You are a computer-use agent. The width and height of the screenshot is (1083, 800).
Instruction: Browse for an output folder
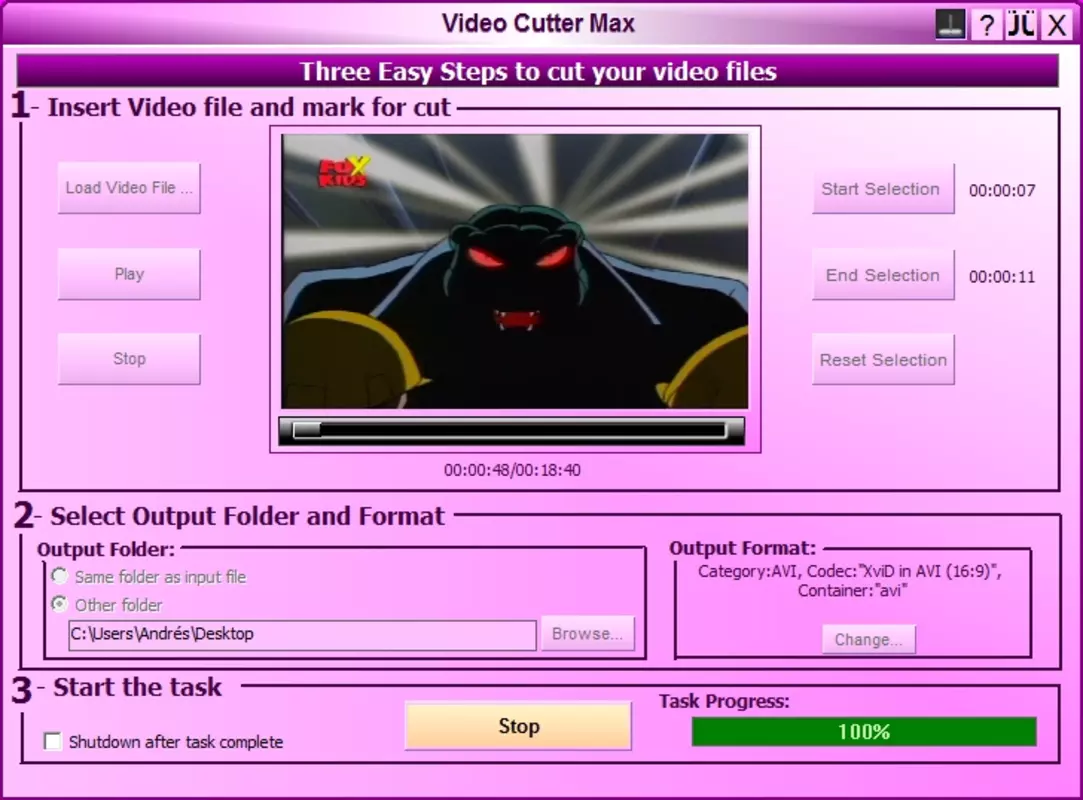(x=588, y=634)
